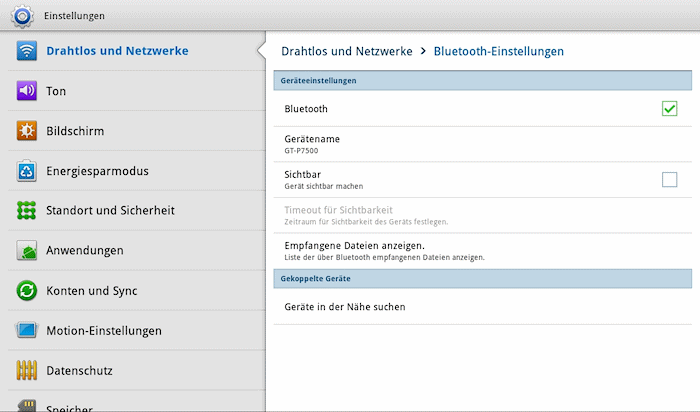Enable the Sichtbar checkbox
The width and height of the screenshot is (700, 412).
pyautogui.click(x=669, y=179)
